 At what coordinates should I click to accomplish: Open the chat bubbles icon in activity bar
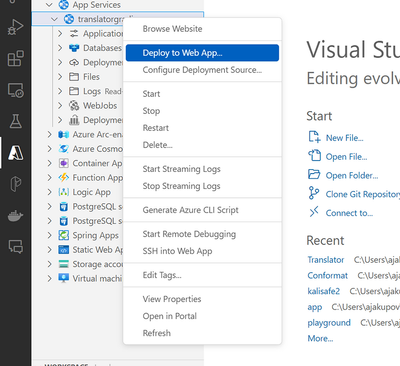(15, 247)
